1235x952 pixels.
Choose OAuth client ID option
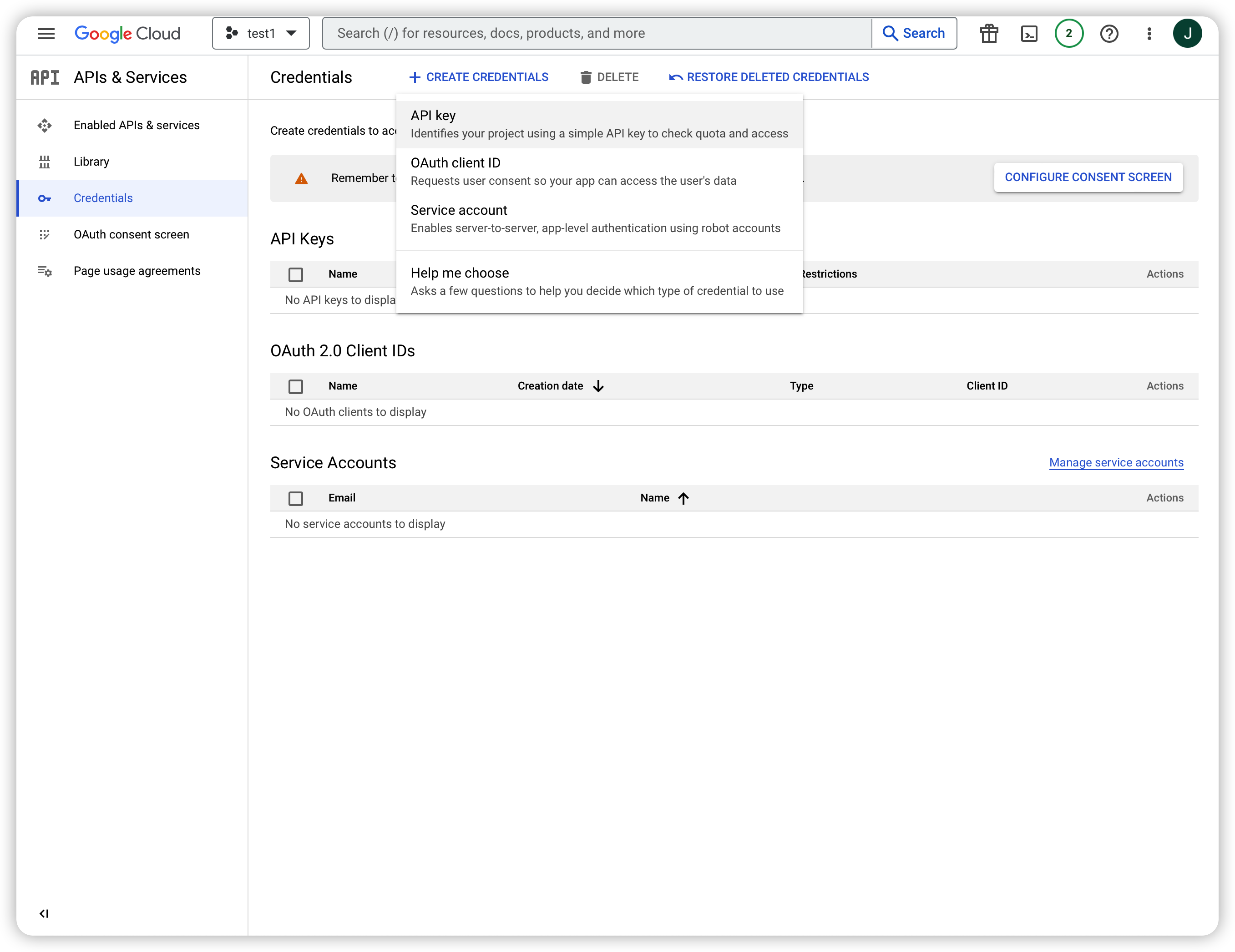click(599, 172)
